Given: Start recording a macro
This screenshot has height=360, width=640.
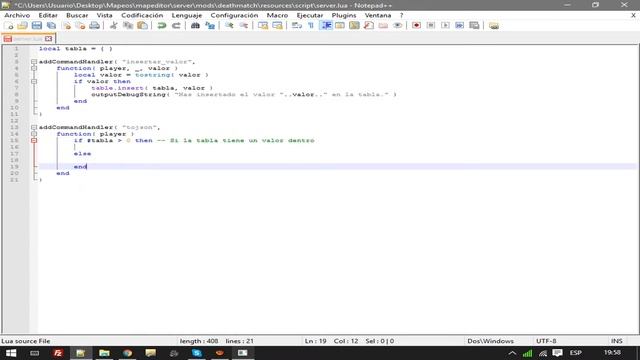Looking at the screenshot, I should point(416,26).
